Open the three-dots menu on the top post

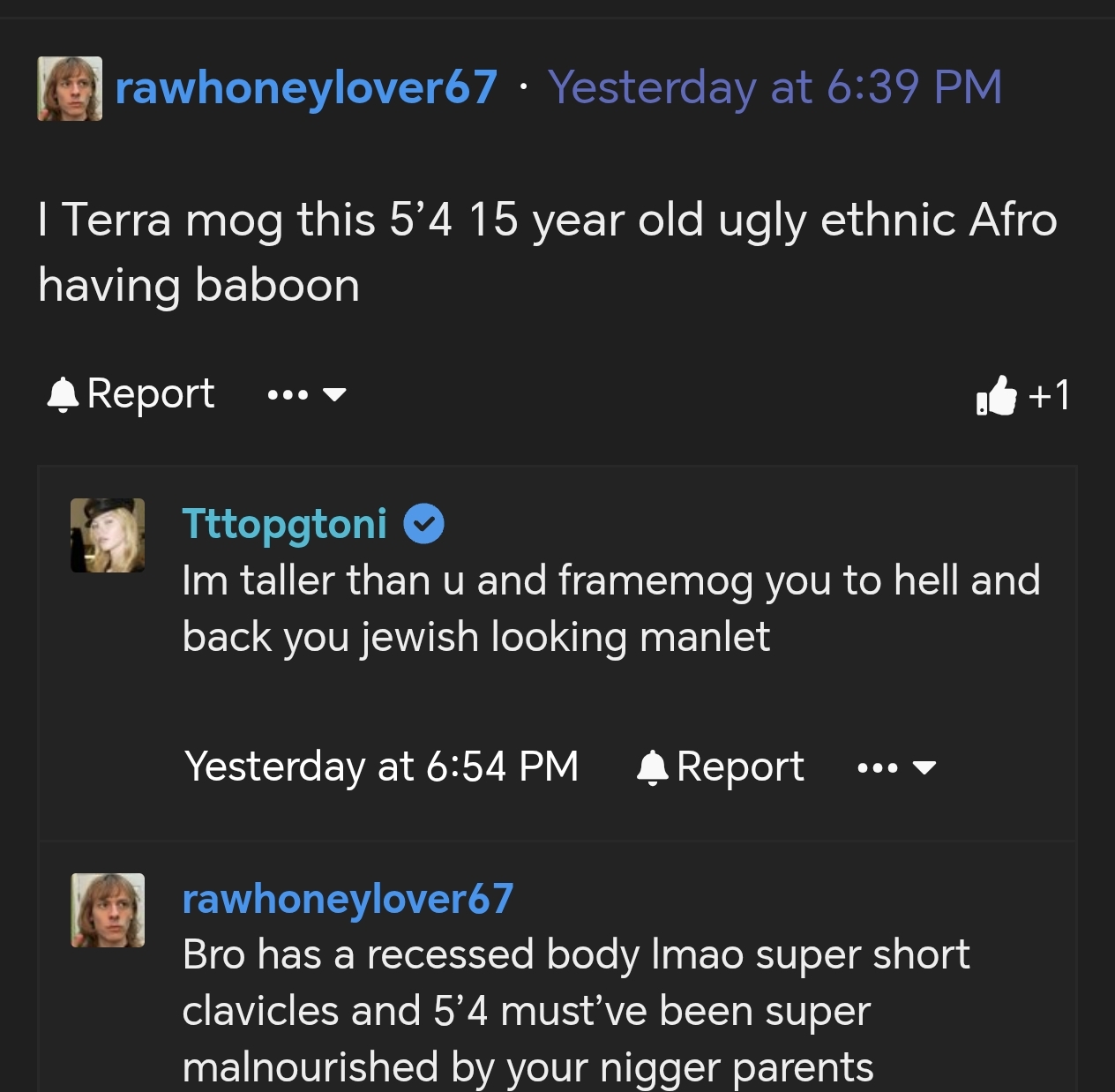point(288,394)
